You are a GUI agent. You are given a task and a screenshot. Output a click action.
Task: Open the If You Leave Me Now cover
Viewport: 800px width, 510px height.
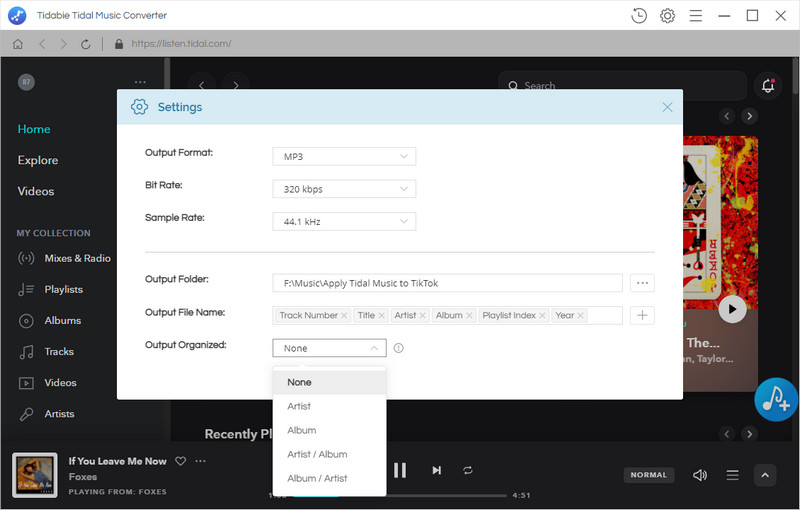(x=35, y=475)
